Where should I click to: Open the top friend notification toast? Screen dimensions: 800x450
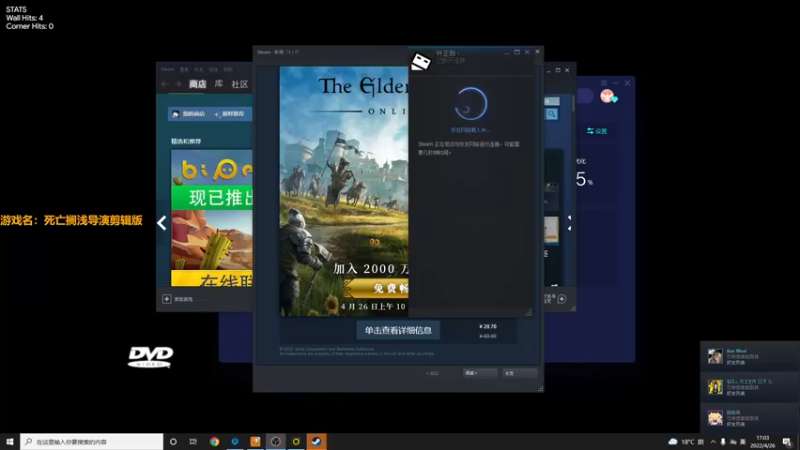click(x=749, y=356)
